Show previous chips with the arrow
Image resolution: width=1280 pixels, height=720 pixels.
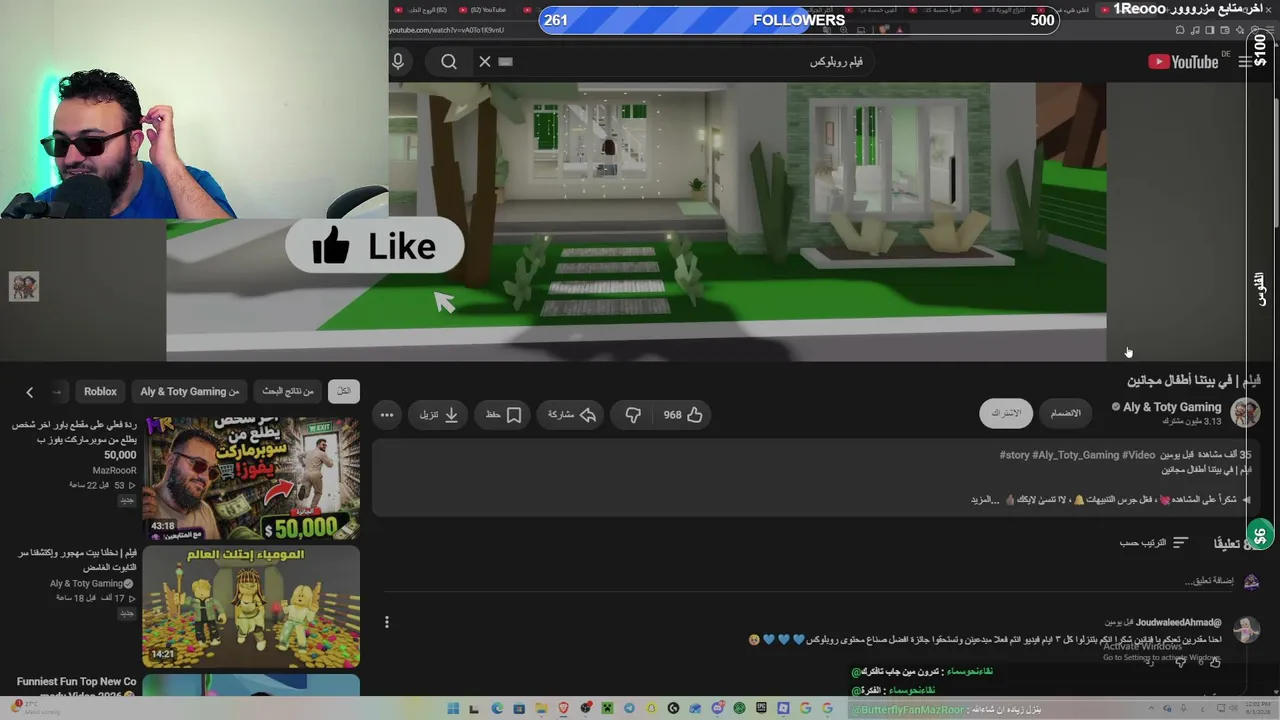click(29, 392)
